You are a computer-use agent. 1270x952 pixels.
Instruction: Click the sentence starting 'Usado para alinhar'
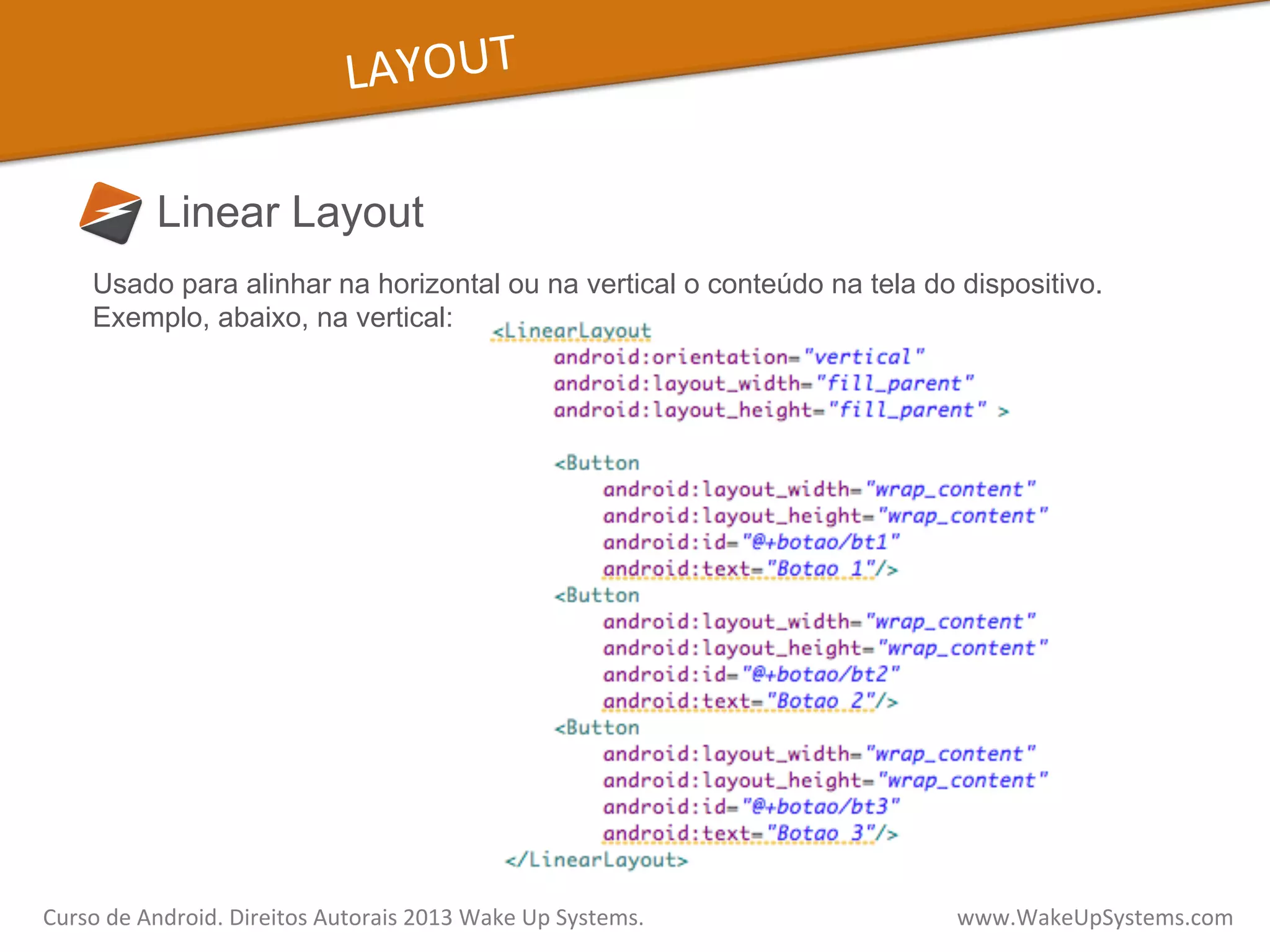click(597, 284)
